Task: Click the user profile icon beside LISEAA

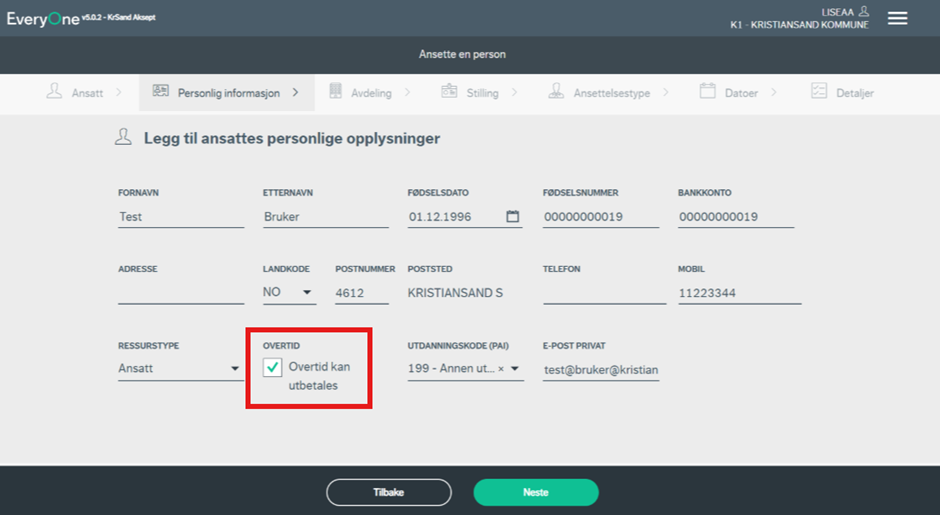Action: [864, 11]
